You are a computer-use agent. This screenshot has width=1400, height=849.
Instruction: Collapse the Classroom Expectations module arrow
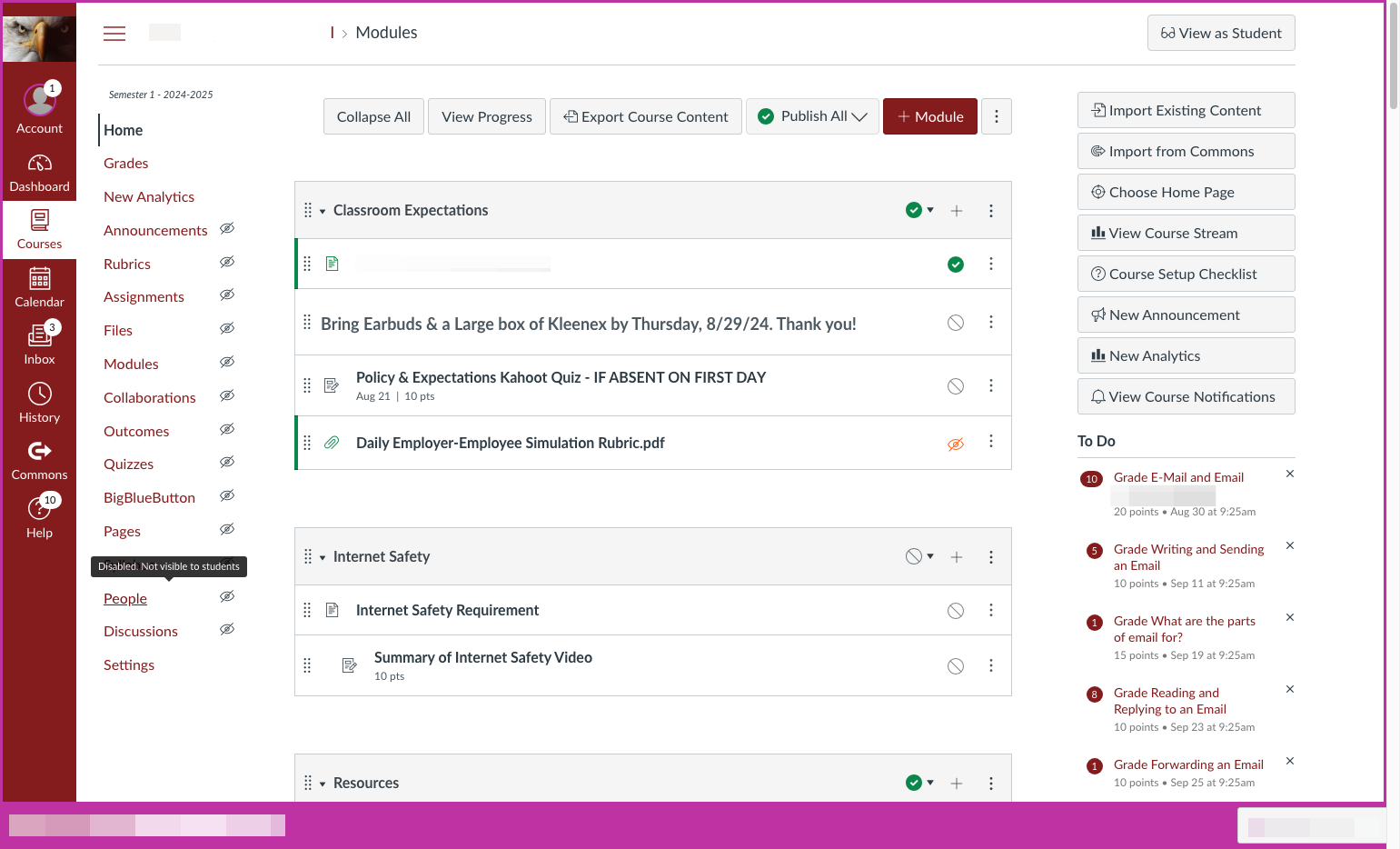tap(323, 212)
